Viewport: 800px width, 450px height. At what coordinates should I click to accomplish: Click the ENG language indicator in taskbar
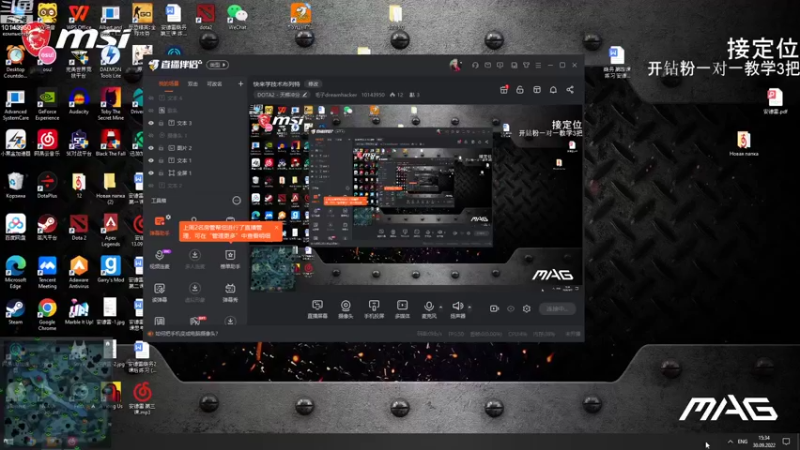[x=743, y=442]
